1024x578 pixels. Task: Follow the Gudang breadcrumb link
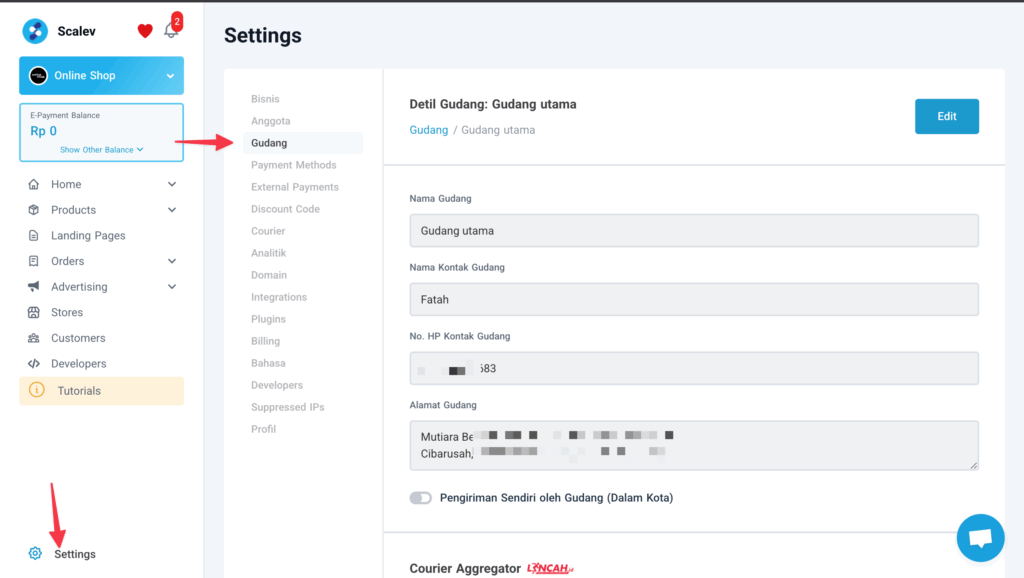click(428, 130)
